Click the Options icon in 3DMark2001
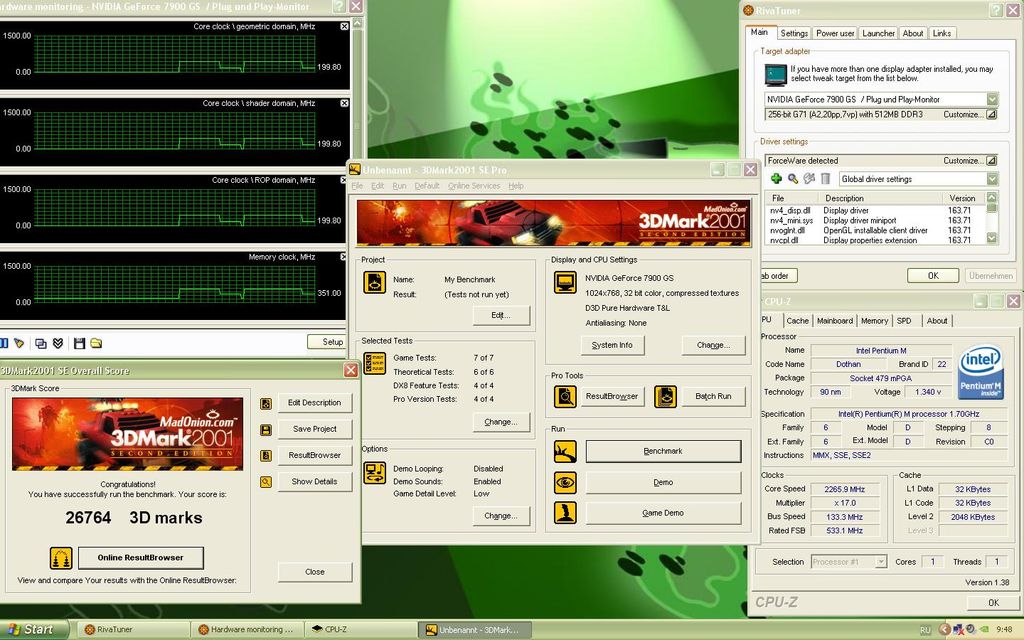 375,472
